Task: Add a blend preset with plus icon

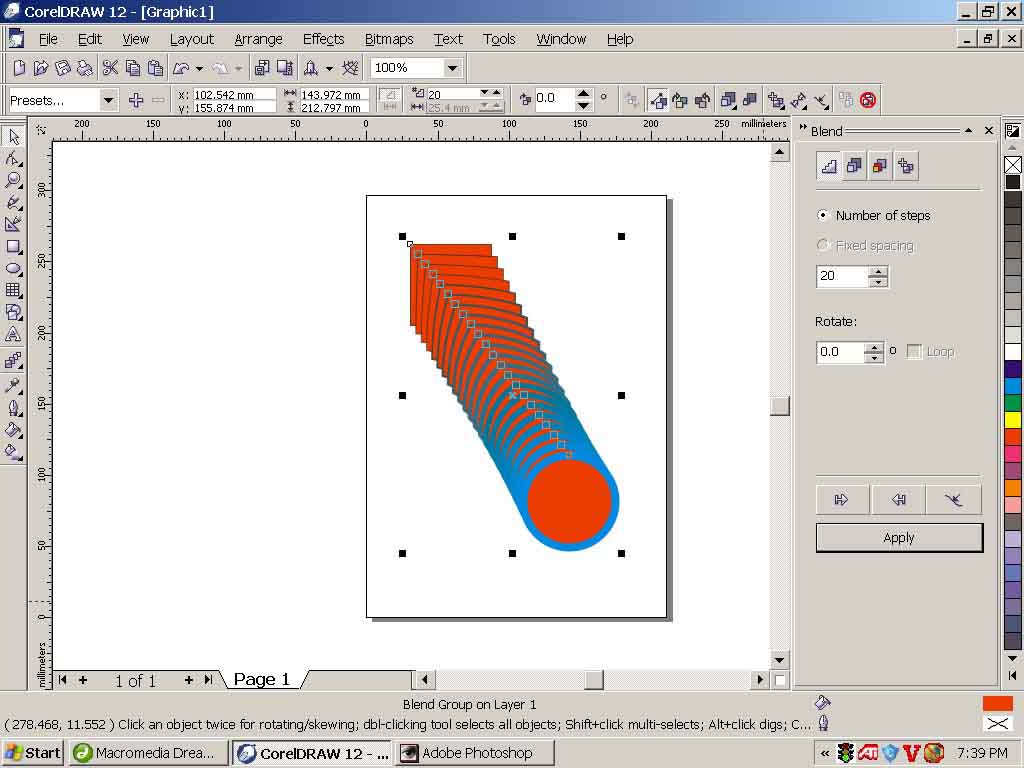Action: (136, 100)
